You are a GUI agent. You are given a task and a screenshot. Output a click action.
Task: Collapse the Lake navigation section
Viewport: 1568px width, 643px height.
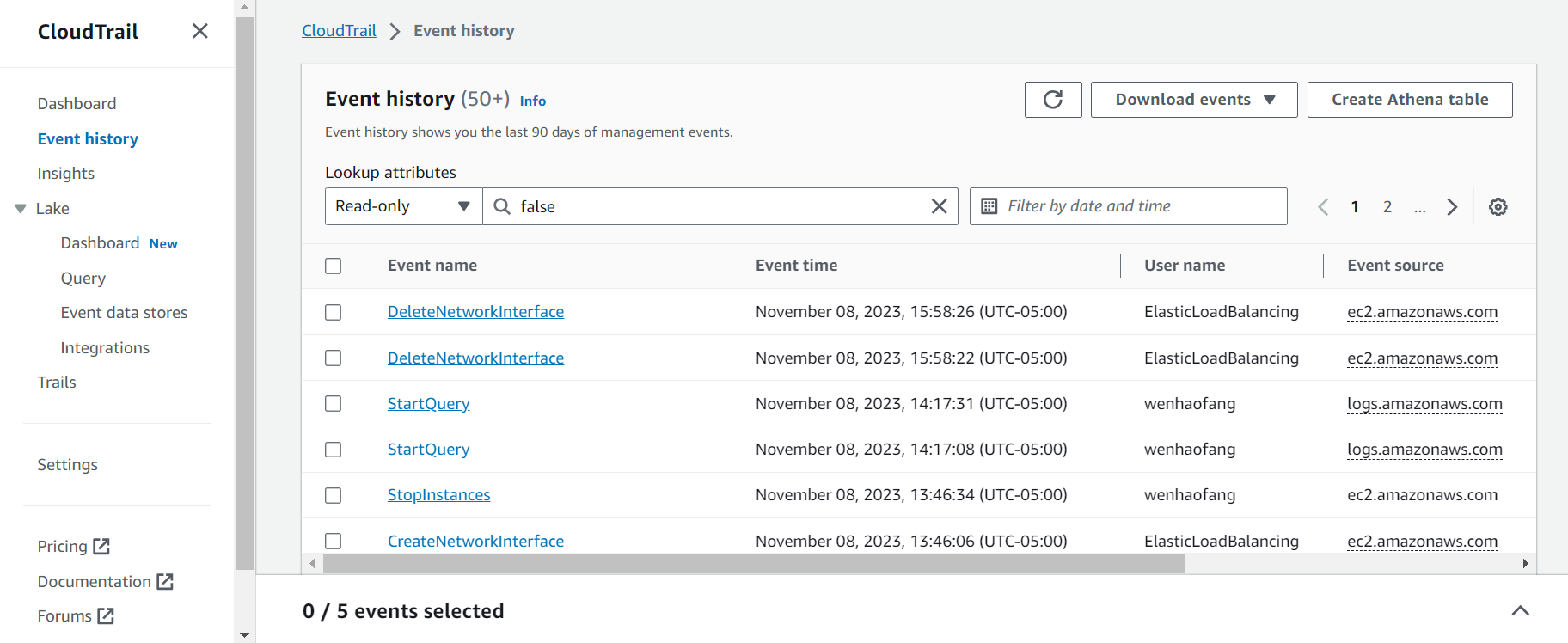21,208
